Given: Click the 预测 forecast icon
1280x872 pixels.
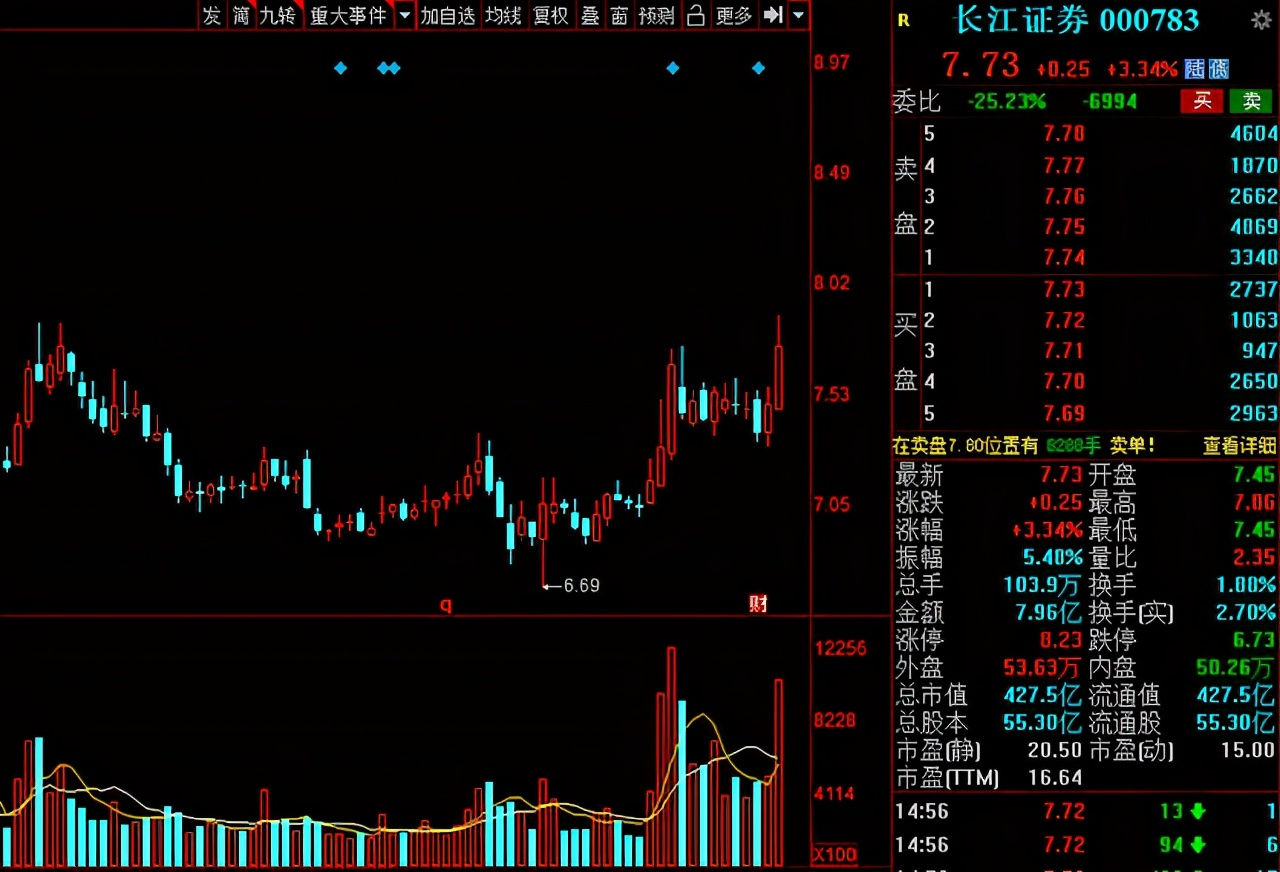Looking at the screenshot, I should point(656,17).
